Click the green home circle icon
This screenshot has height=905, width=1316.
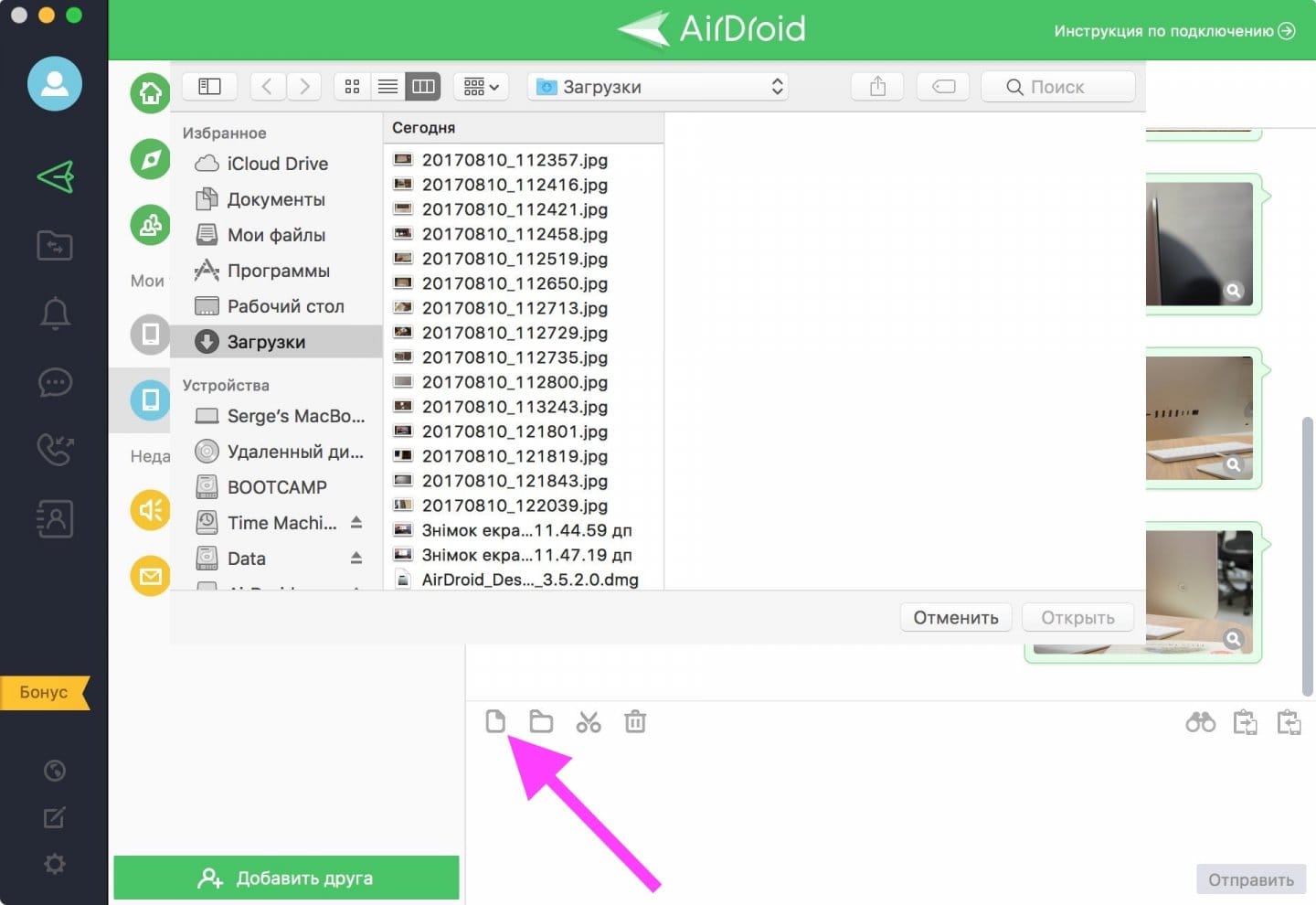tap(151, 92)
